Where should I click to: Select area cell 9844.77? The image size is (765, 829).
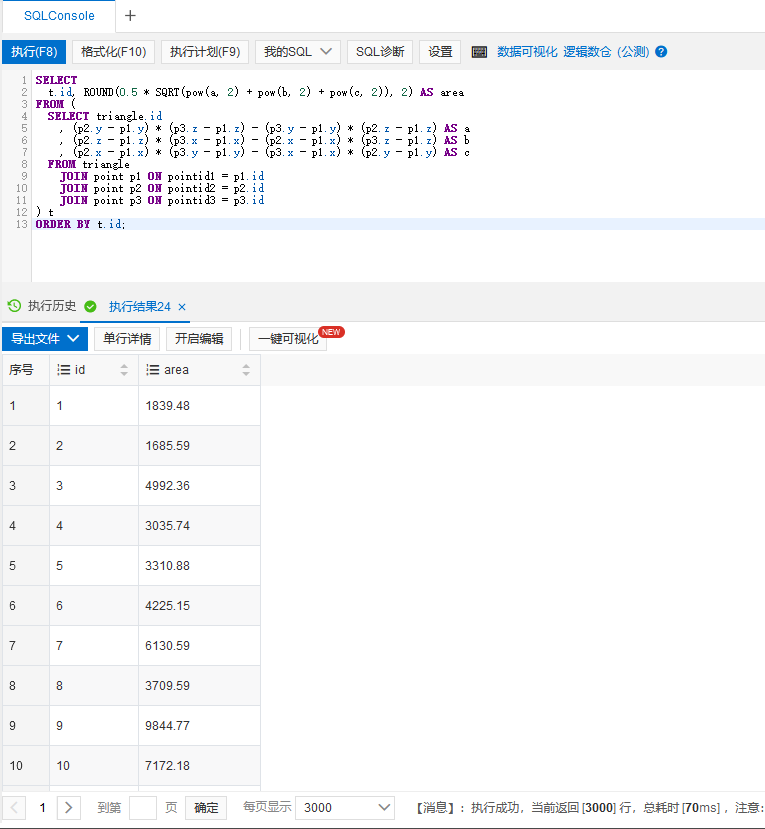point(199,726)
